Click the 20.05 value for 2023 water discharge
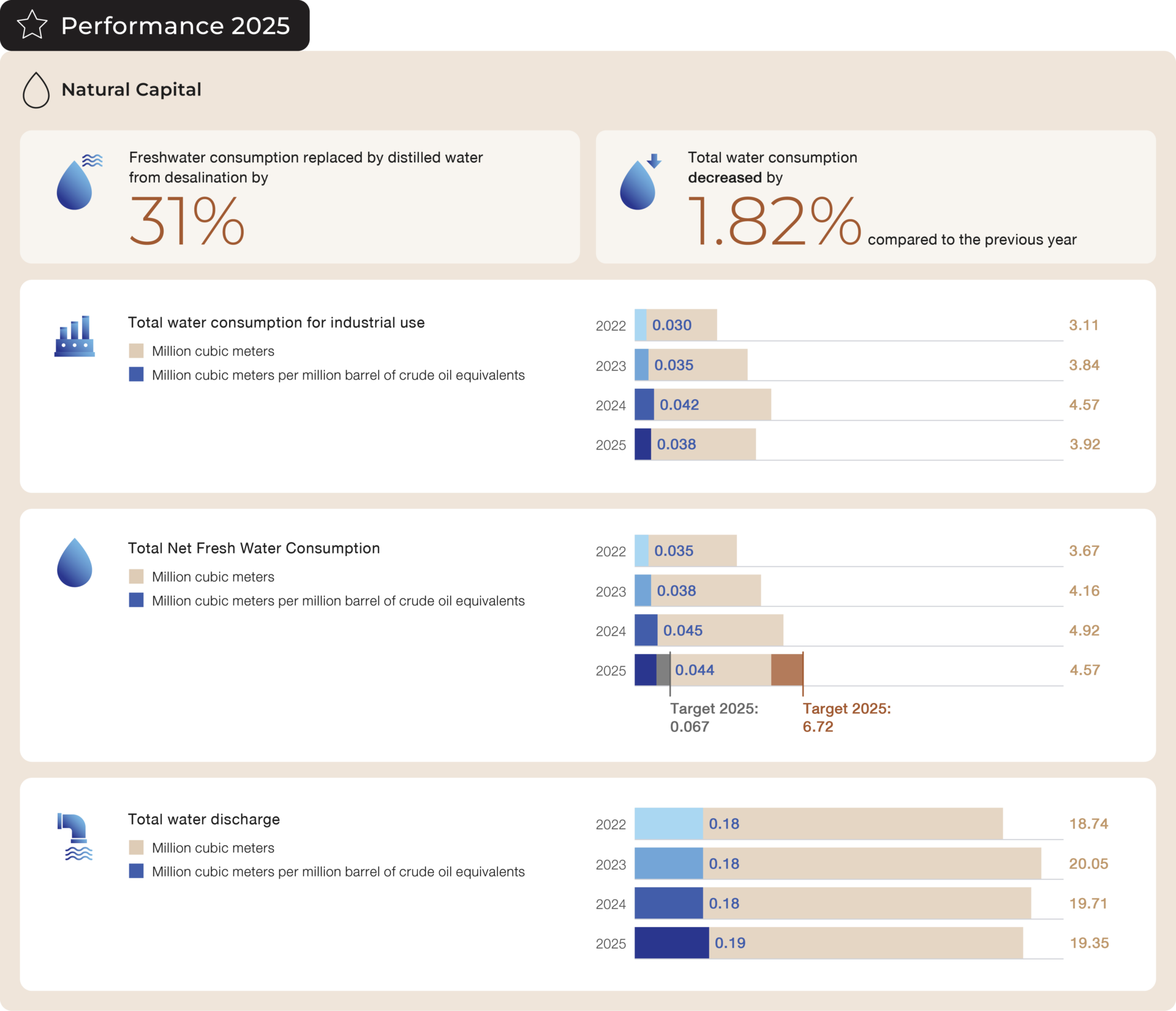 pos(1088,863)
